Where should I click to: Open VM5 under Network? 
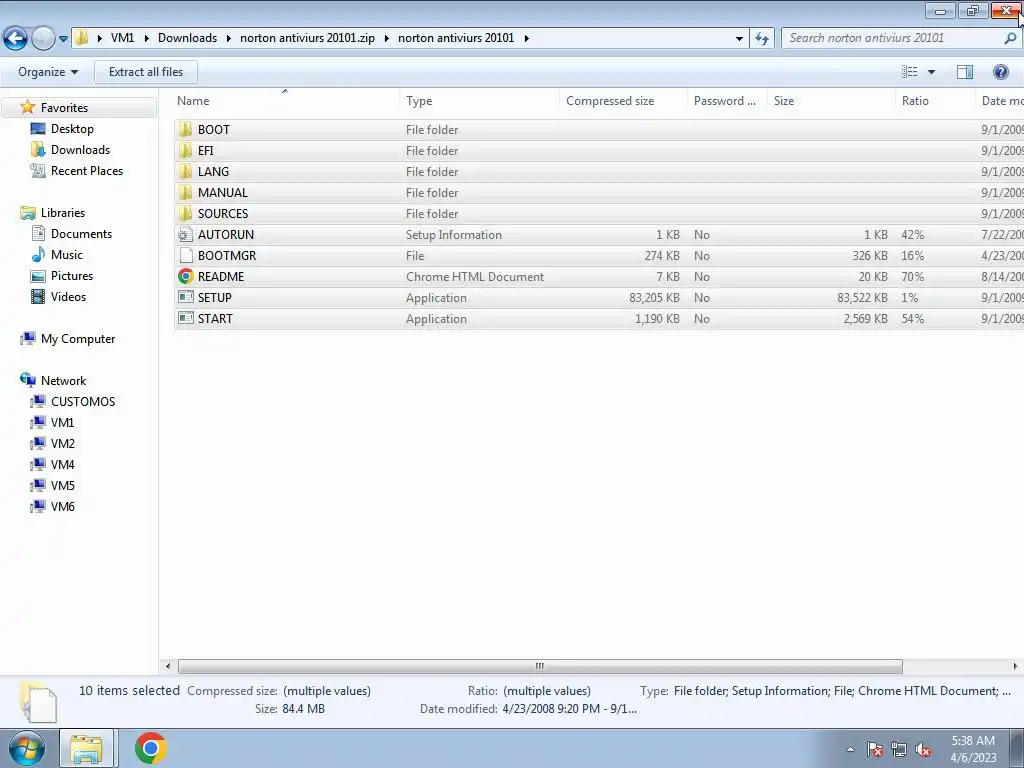pos(63,485)
